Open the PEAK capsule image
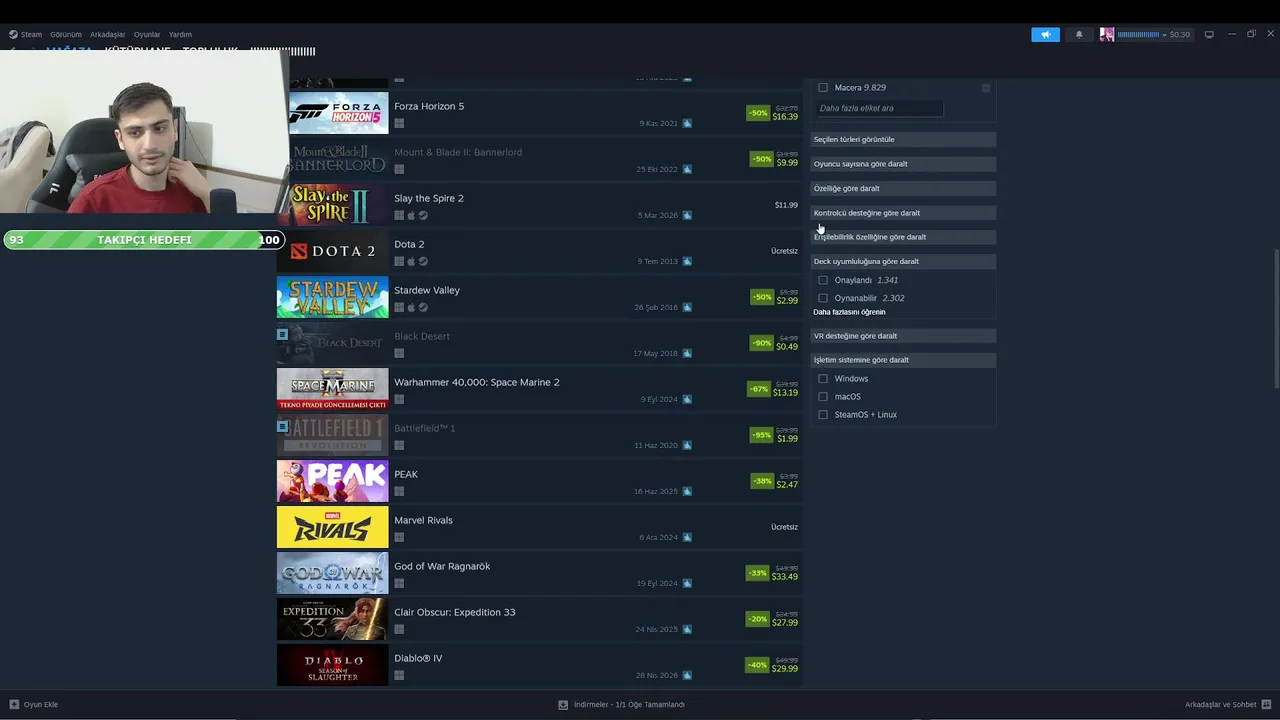 (332, 481)
